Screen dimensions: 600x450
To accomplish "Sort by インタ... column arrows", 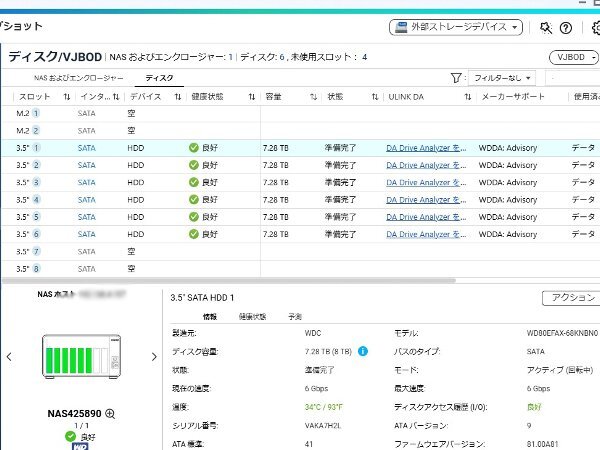I will point(116,97).
